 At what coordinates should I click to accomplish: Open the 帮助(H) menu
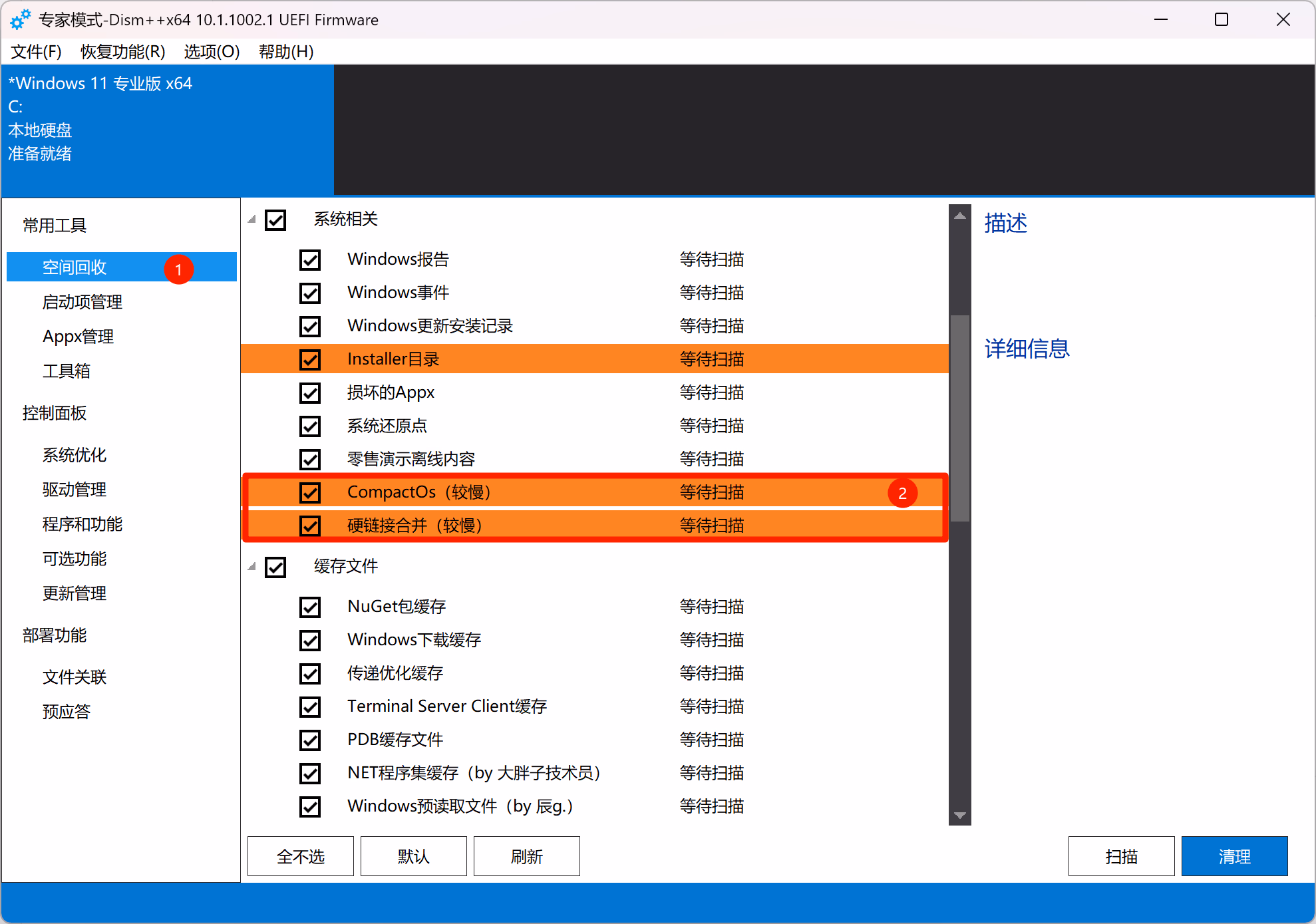coord(286,52)
